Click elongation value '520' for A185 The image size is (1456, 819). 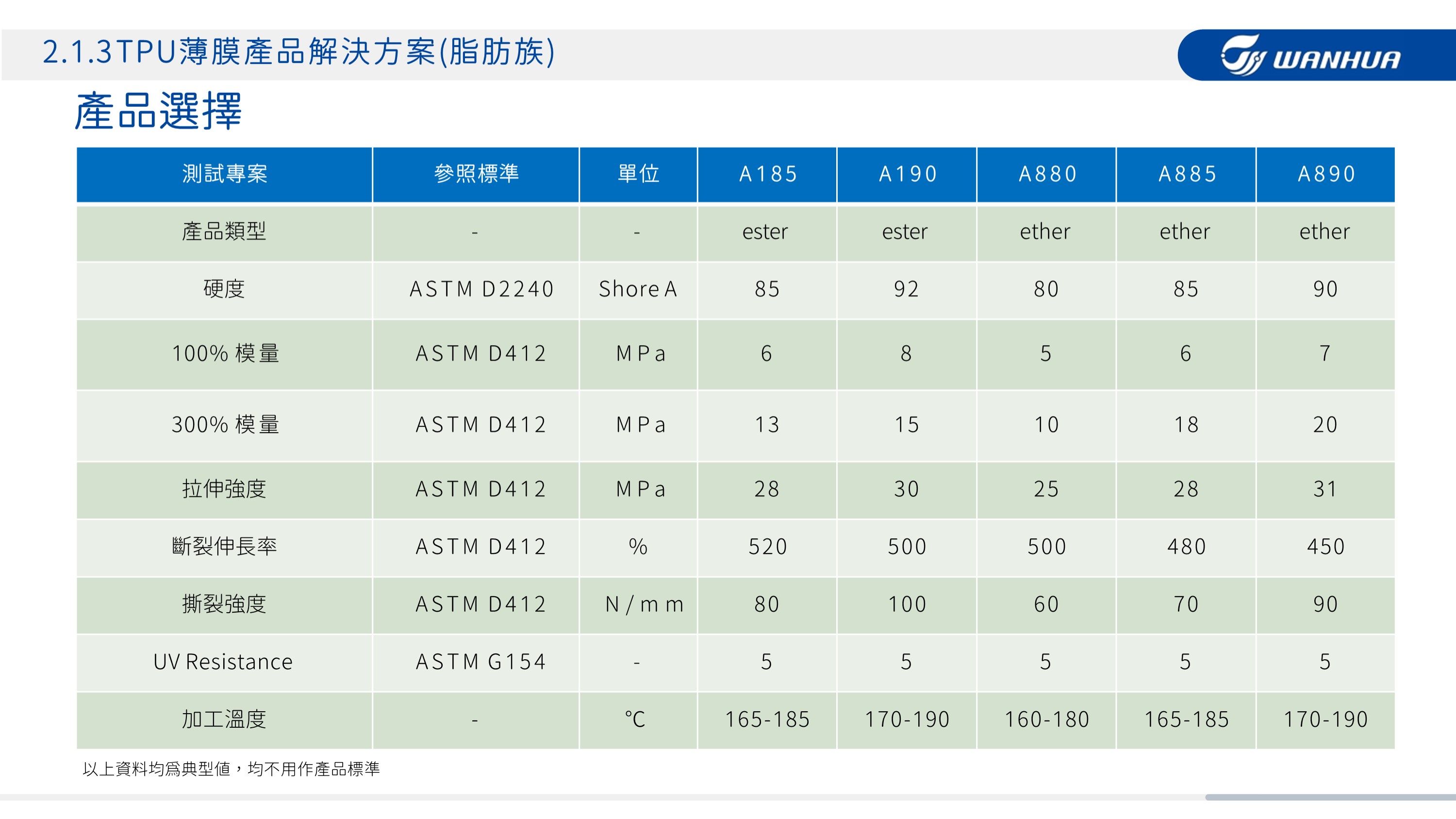coord(767,547)
